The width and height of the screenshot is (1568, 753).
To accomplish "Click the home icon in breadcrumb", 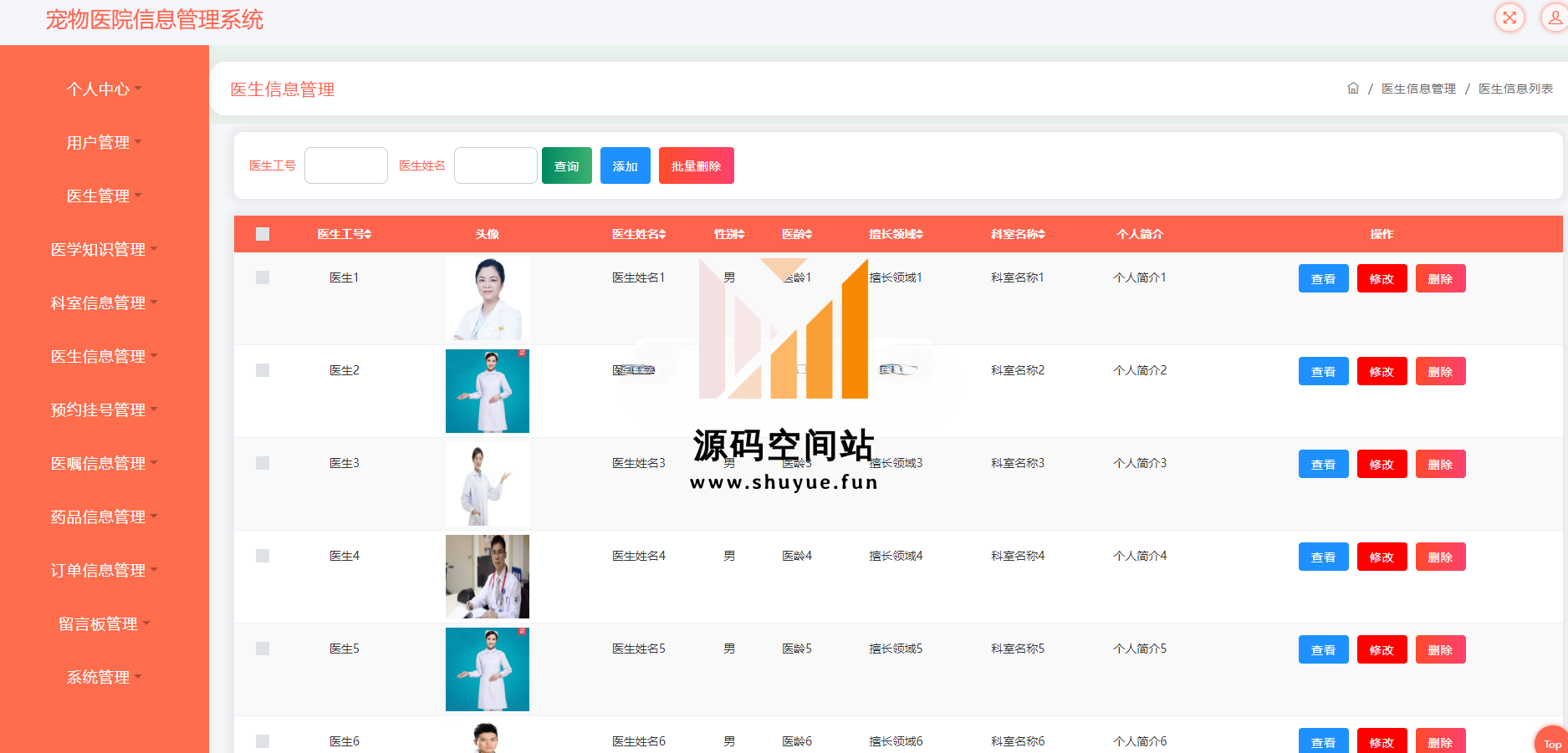I will pos(1353,88).
